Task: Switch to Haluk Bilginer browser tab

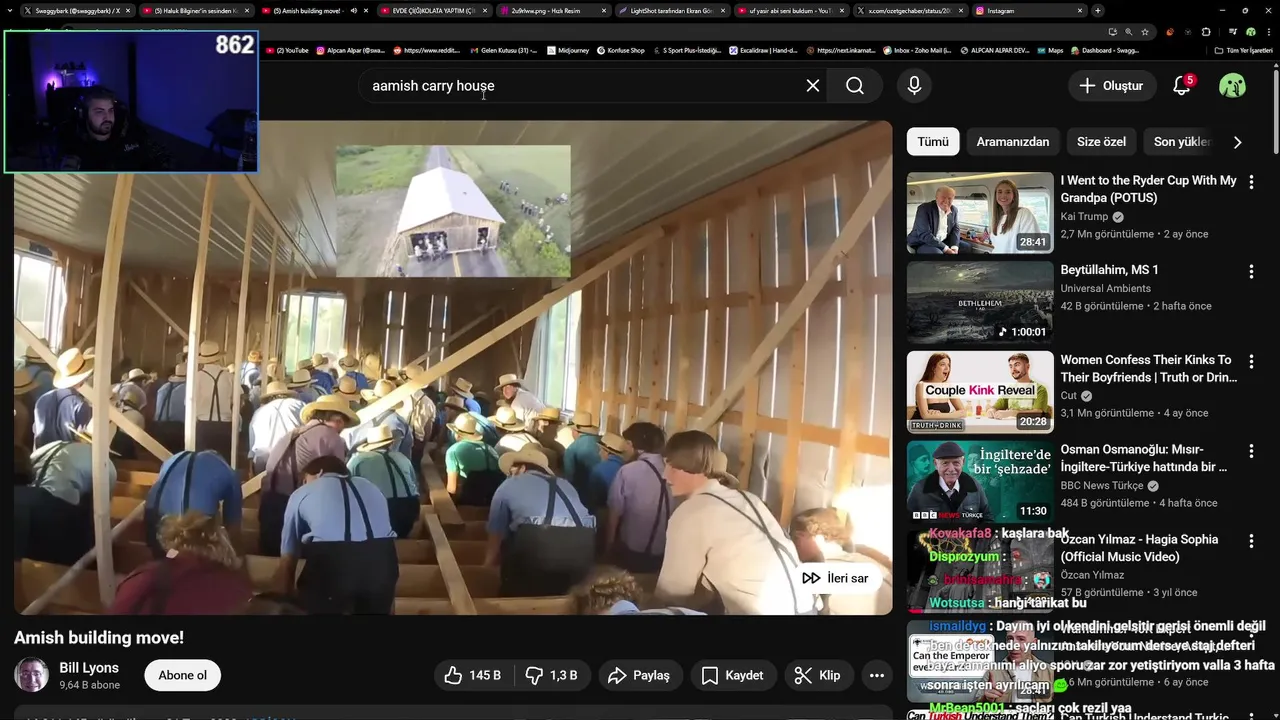Action: click(x=194, y=10)
